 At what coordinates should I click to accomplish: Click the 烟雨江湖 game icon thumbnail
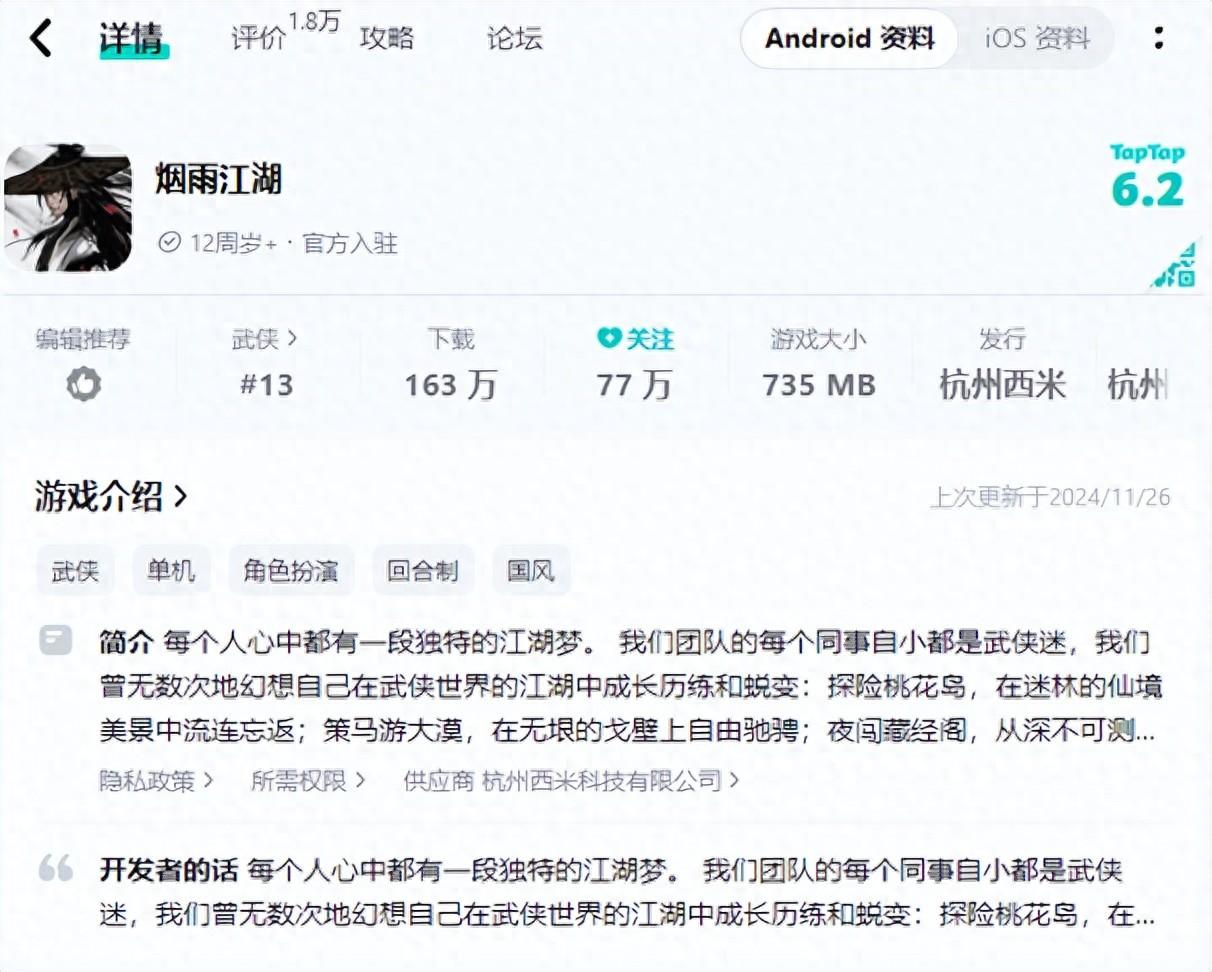(68, 208)
